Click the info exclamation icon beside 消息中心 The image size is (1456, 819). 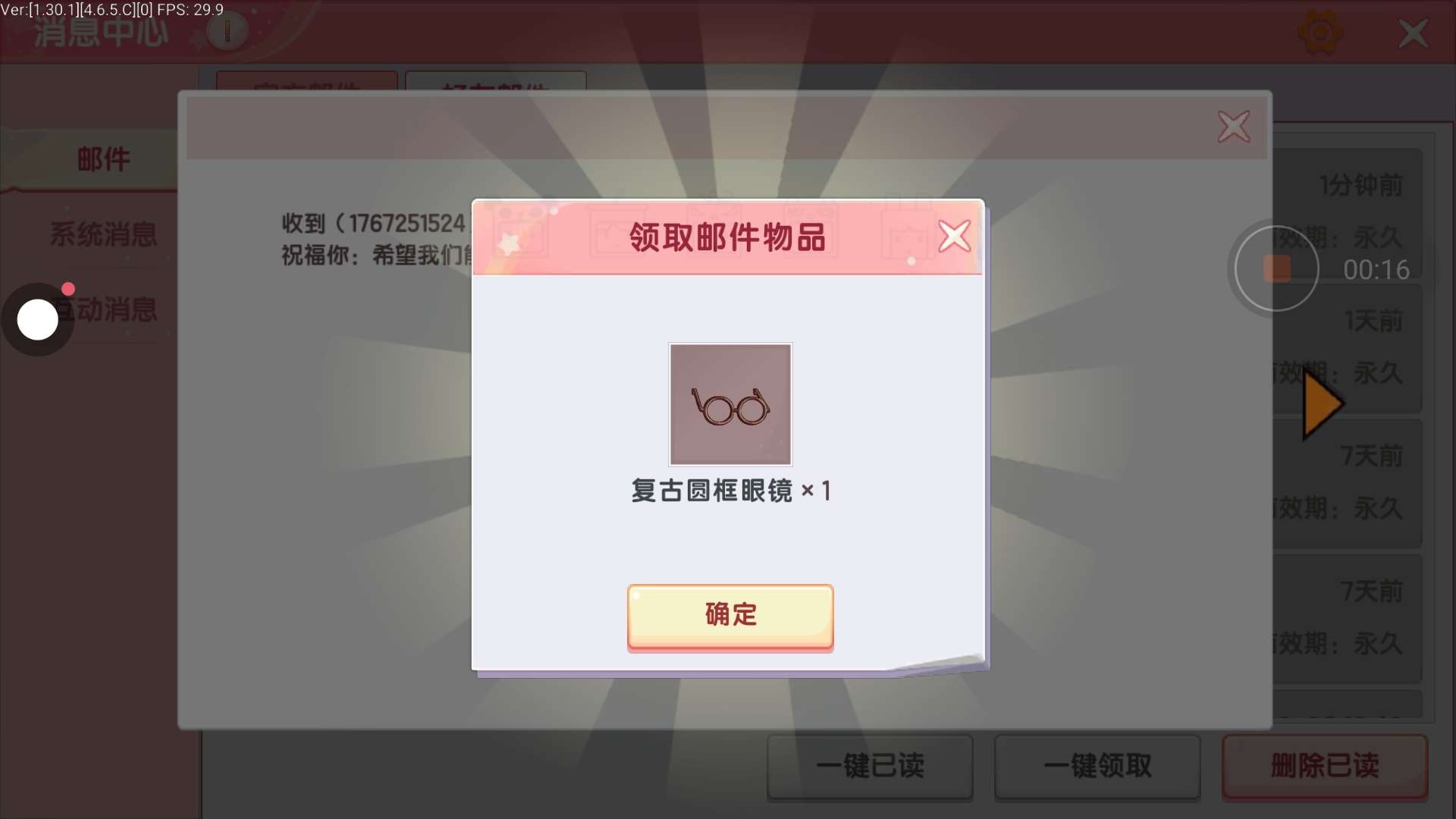(227, 31)
